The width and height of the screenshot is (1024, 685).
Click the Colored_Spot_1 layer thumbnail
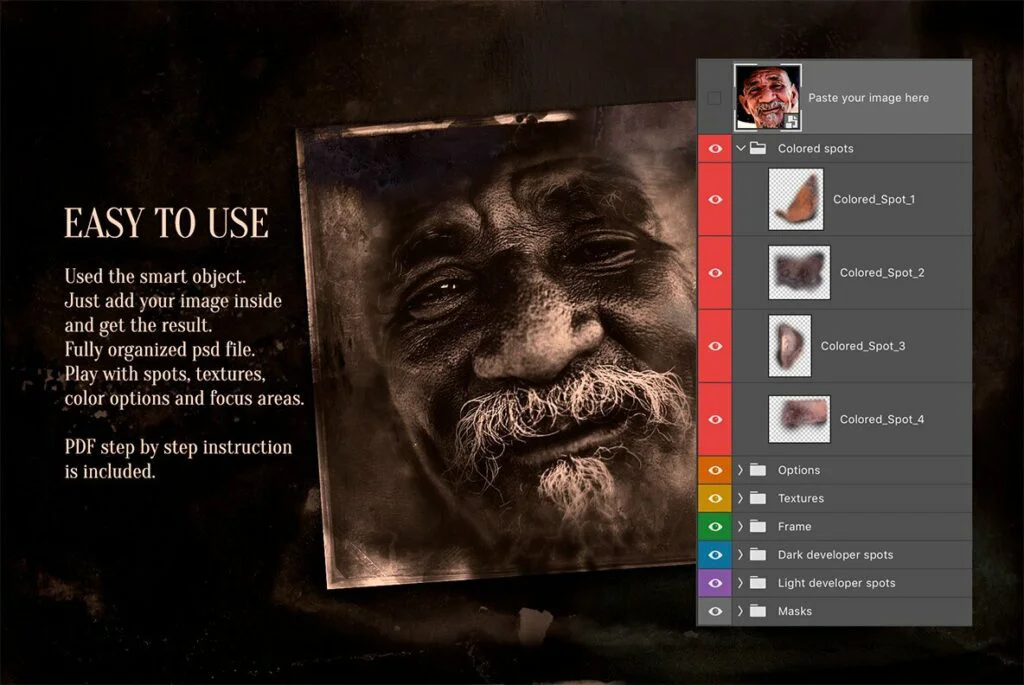pos(796,200)
